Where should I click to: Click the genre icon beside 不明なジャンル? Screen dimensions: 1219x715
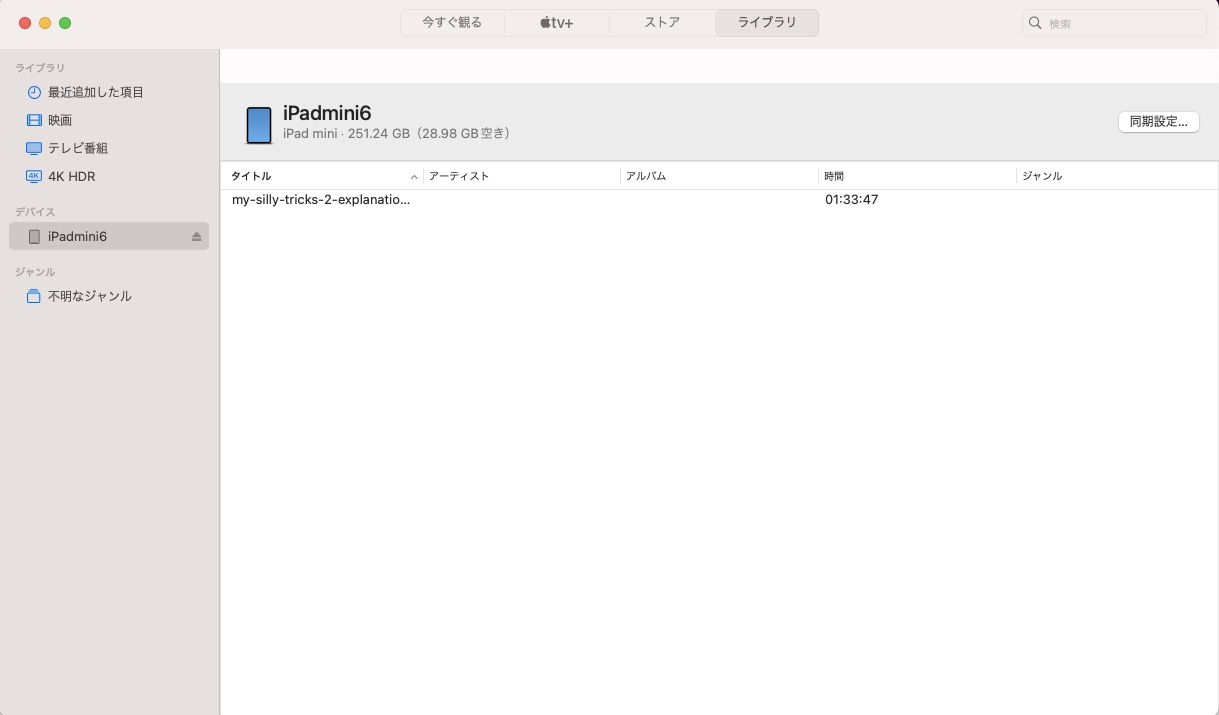34,296
